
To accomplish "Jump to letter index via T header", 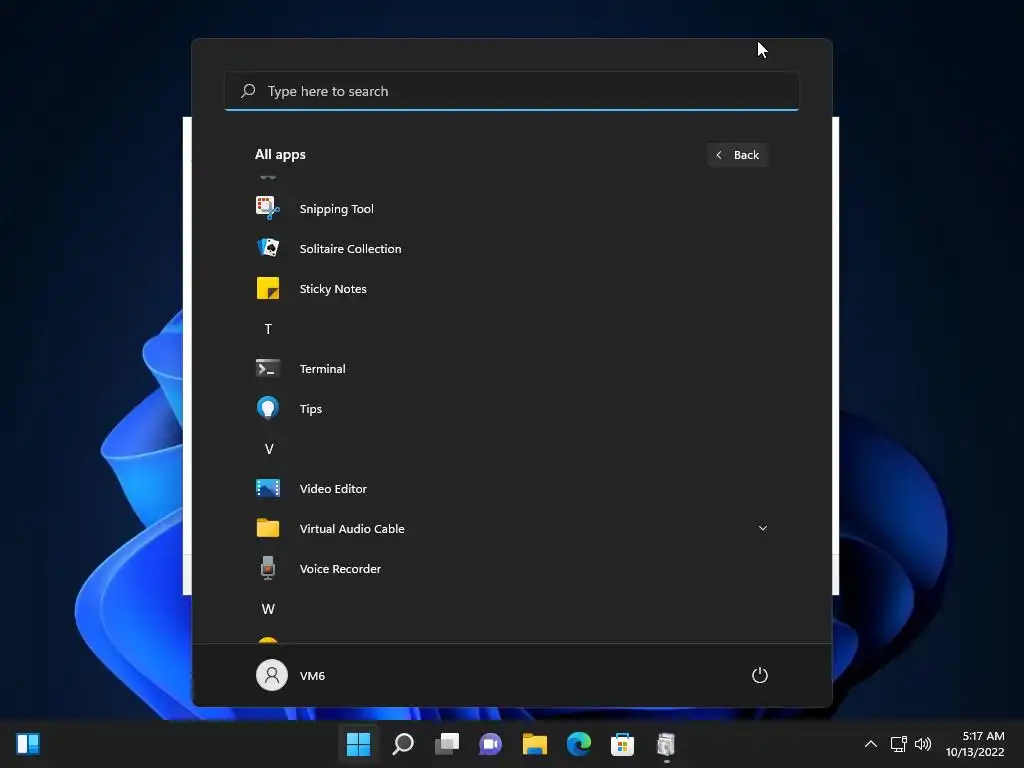I will [x=268, y=328].
